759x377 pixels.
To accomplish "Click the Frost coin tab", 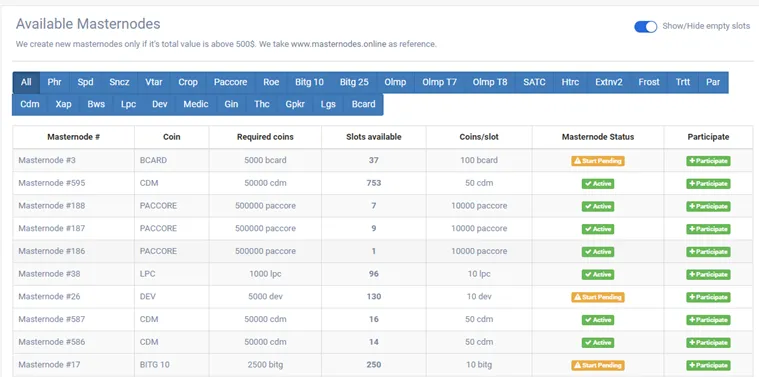I will click(x=649, y=82).
